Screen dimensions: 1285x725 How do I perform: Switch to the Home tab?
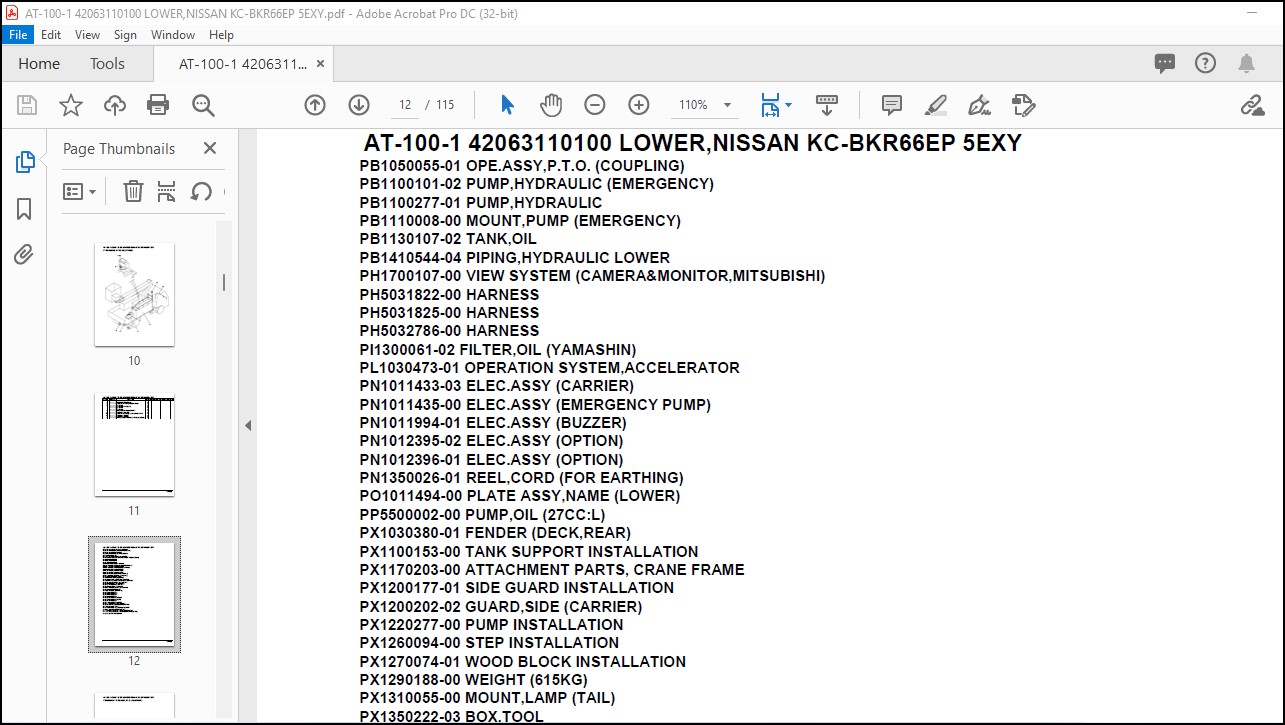pyautogui.click(x=39, y=63)
